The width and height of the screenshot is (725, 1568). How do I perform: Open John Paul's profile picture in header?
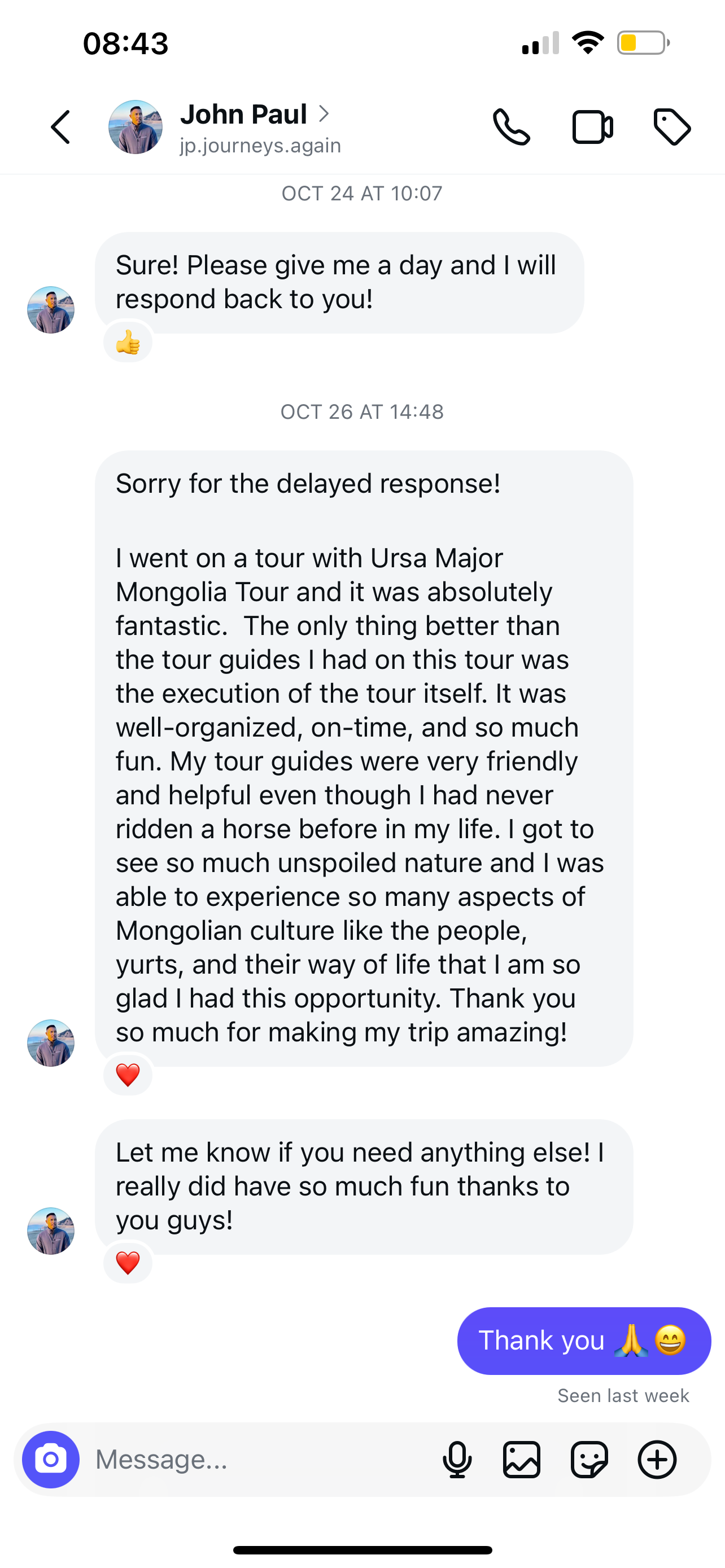click(135, 127)
